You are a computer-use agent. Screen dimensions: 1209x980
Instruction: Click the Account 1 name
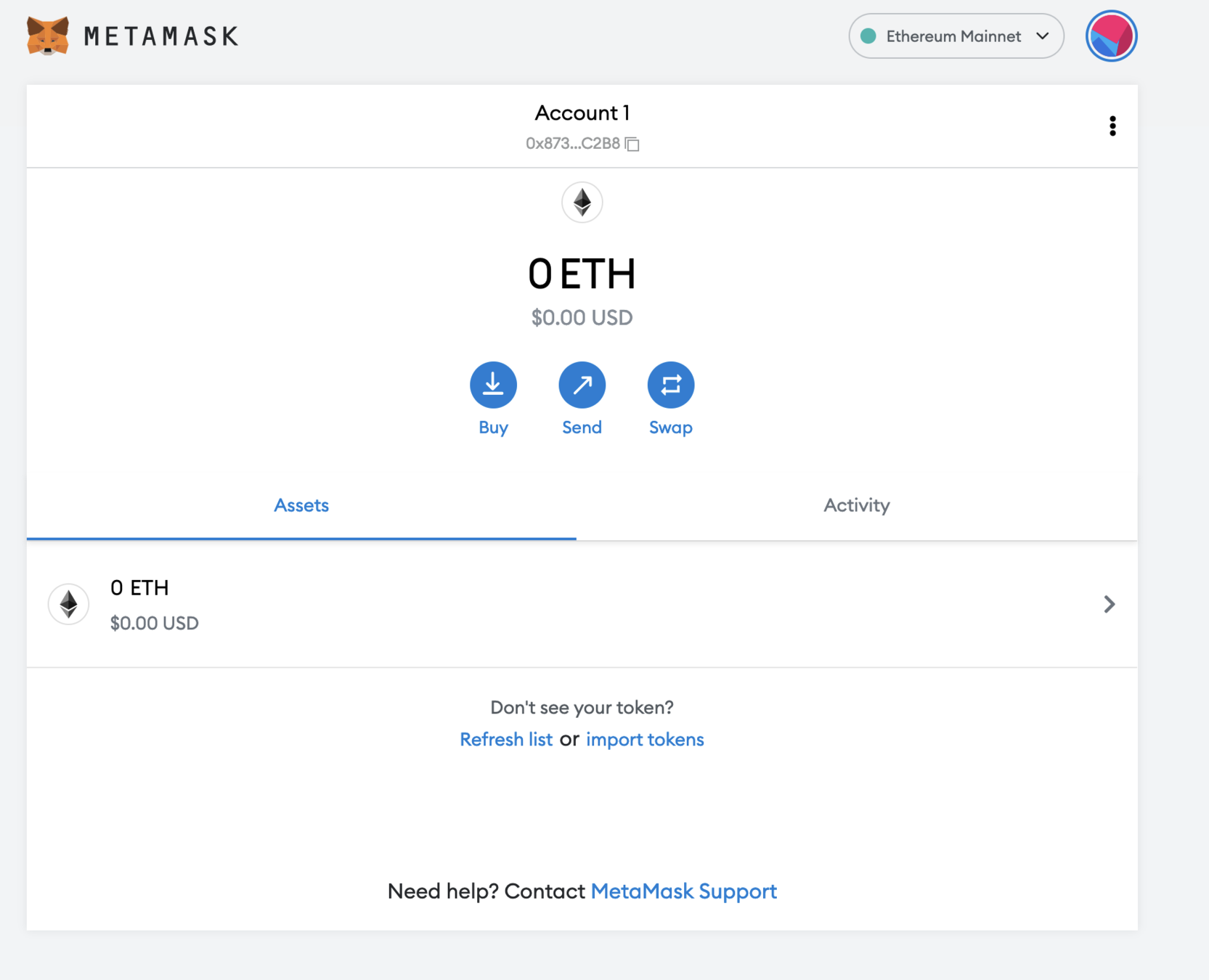[x=582, y=113]
